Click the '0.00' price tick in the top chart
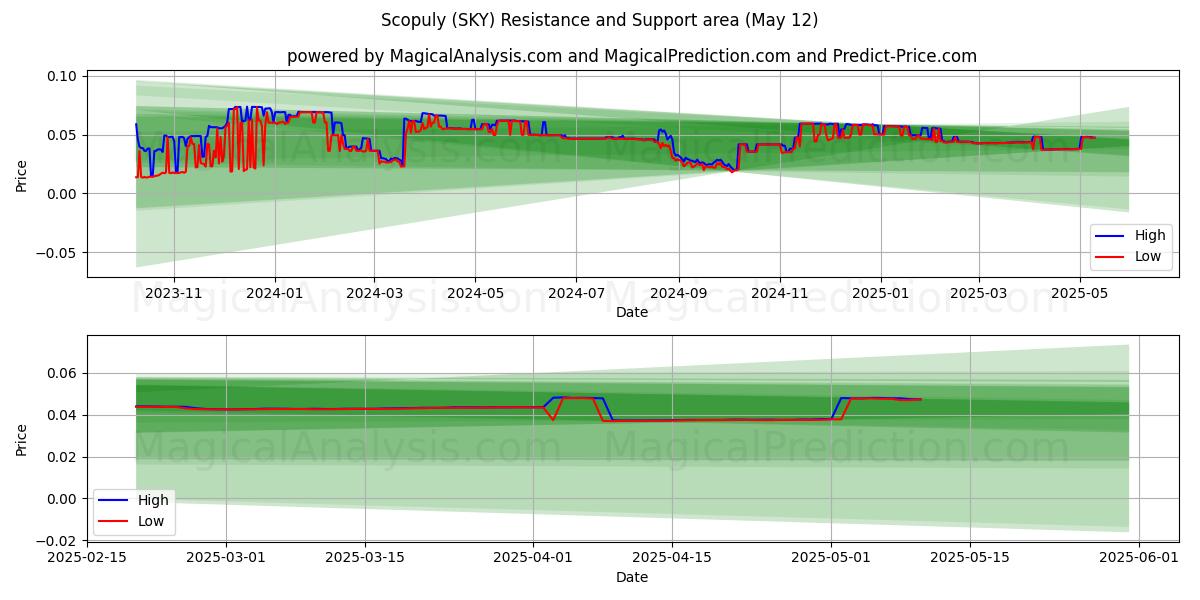1200x600 pixels. coord(62,194)
